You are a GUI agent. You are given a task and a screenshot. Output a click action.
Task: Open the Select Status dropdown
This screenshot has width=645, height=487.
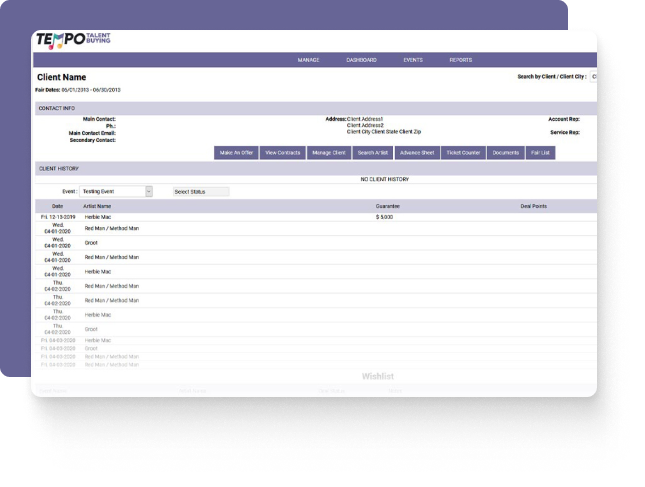click(x=201, y=192)
